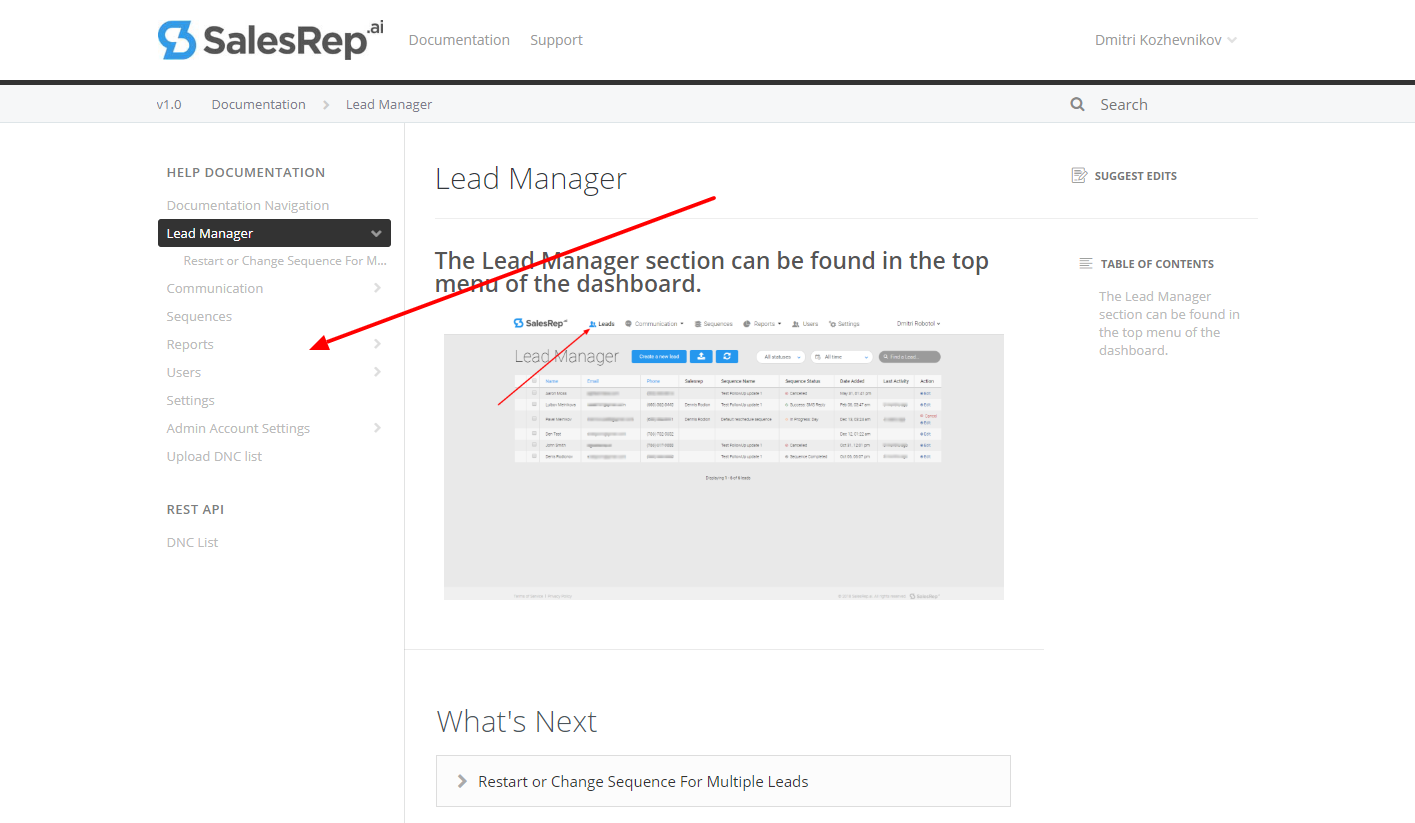
Task: Open the Support header link
Action: pos(556,40)
